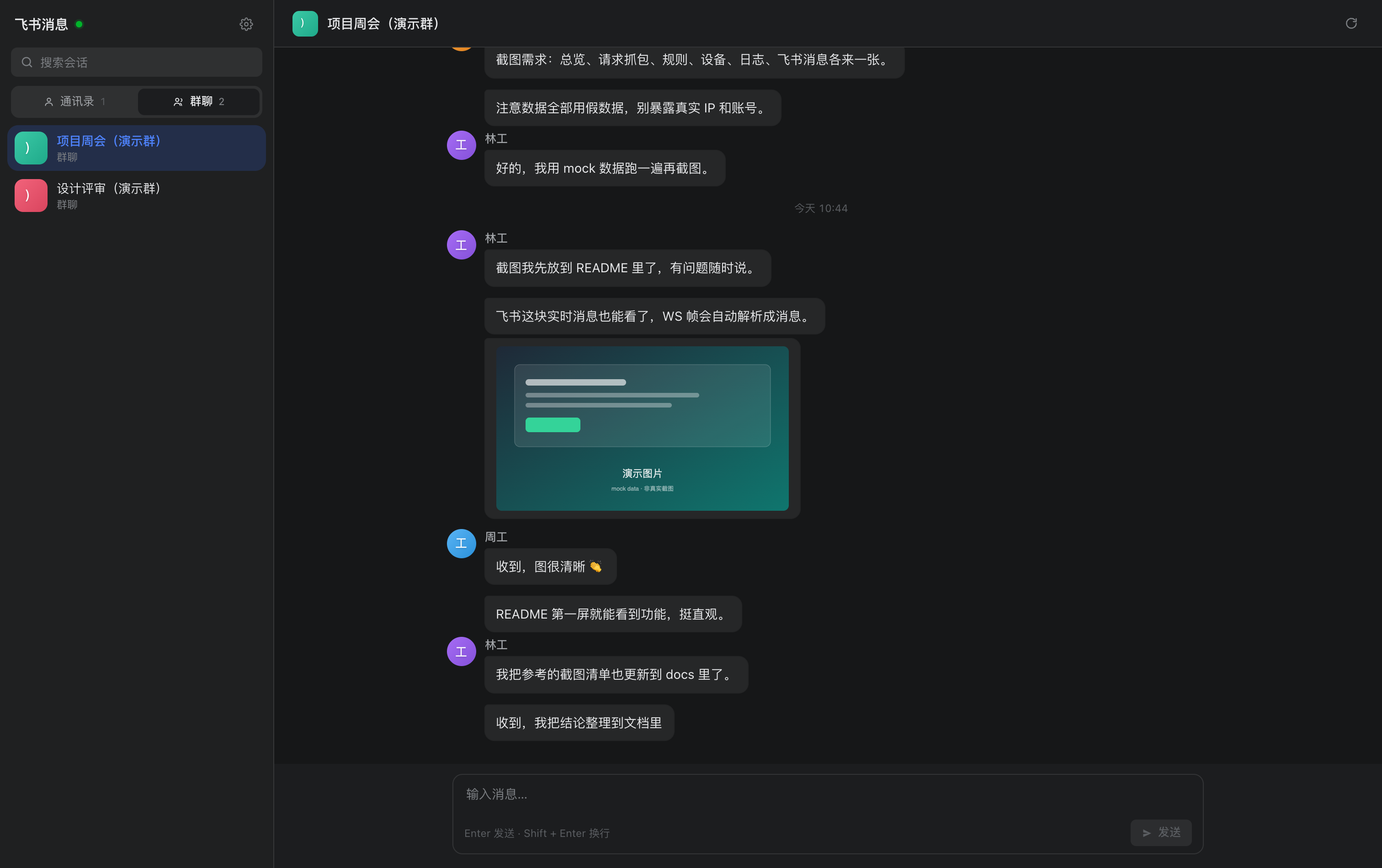Open the 演示图片 image thumbnail
Viewport: 1382px width, 868px height.
click(642, 429)
